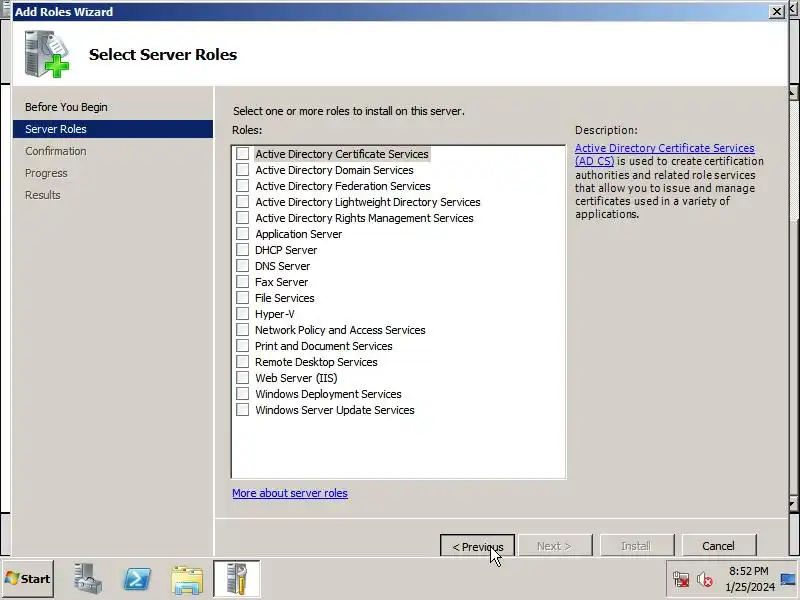Image resolution: width=800 pixels, height=600 pixels.
Task: Cancel the Add Roles Wizard
Action: (718, 546)
